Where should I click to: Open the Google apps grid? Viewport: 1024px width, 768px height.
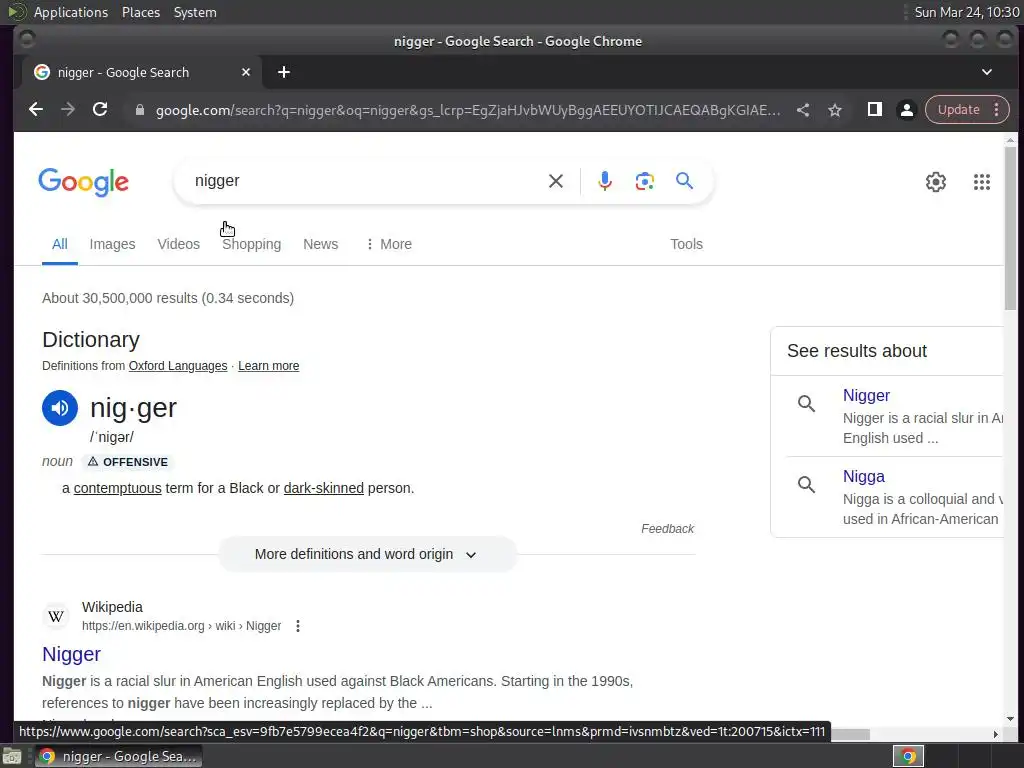click(x=982, y=182)
